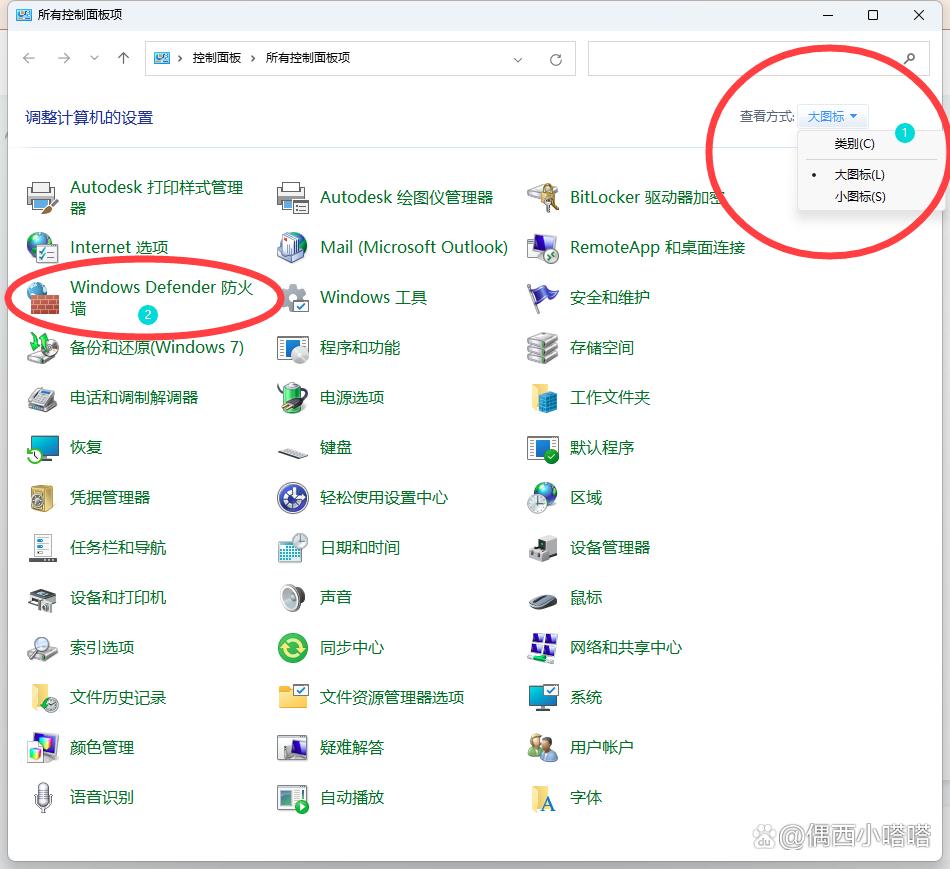This screenshot has width=950, height=869.
Task: Click the search magnifier icon
Action: click(909, 59)
